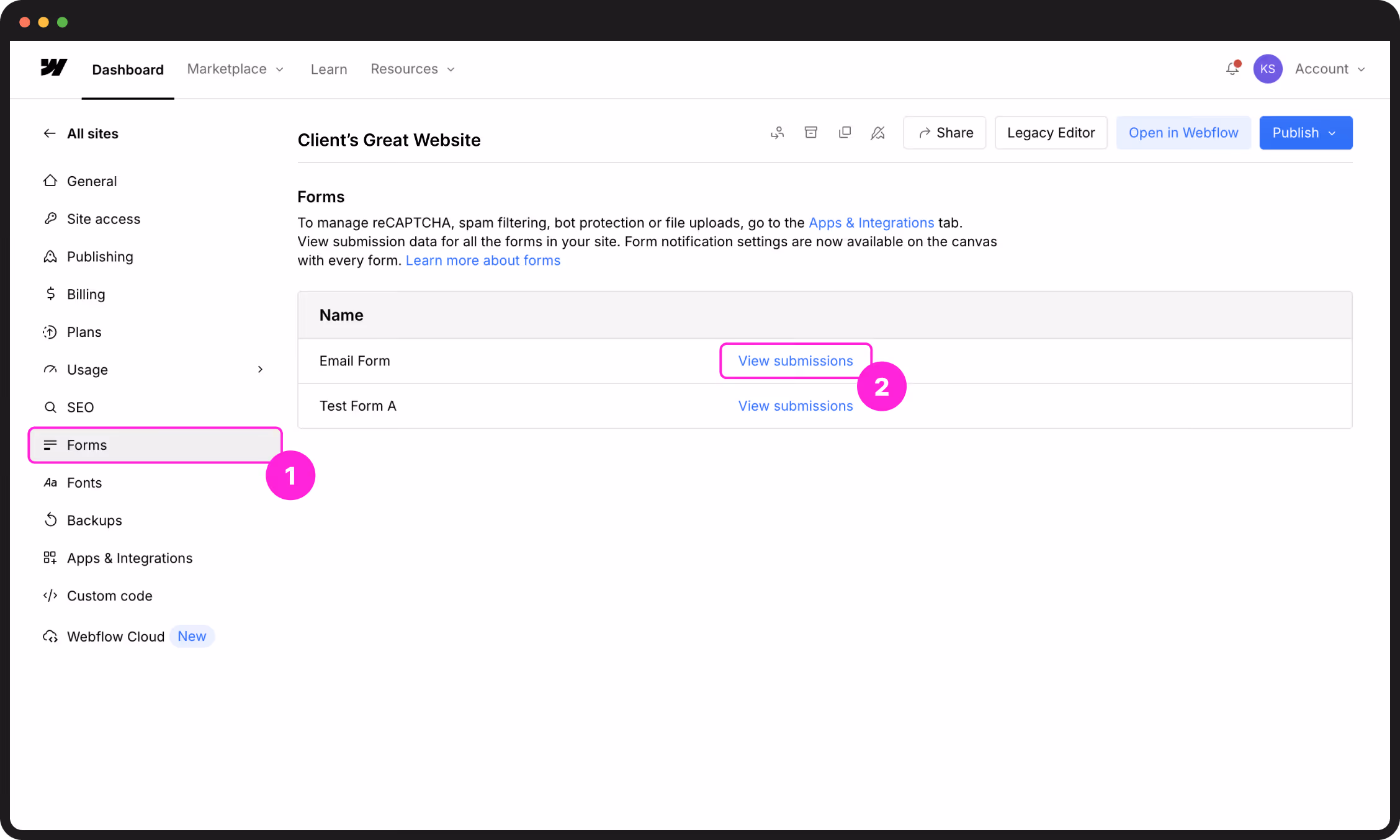Image resolution: width=1400 pixels, height=840 pixels.
Task: Expand the Account menu
Action: click(x=1329, y=69)
